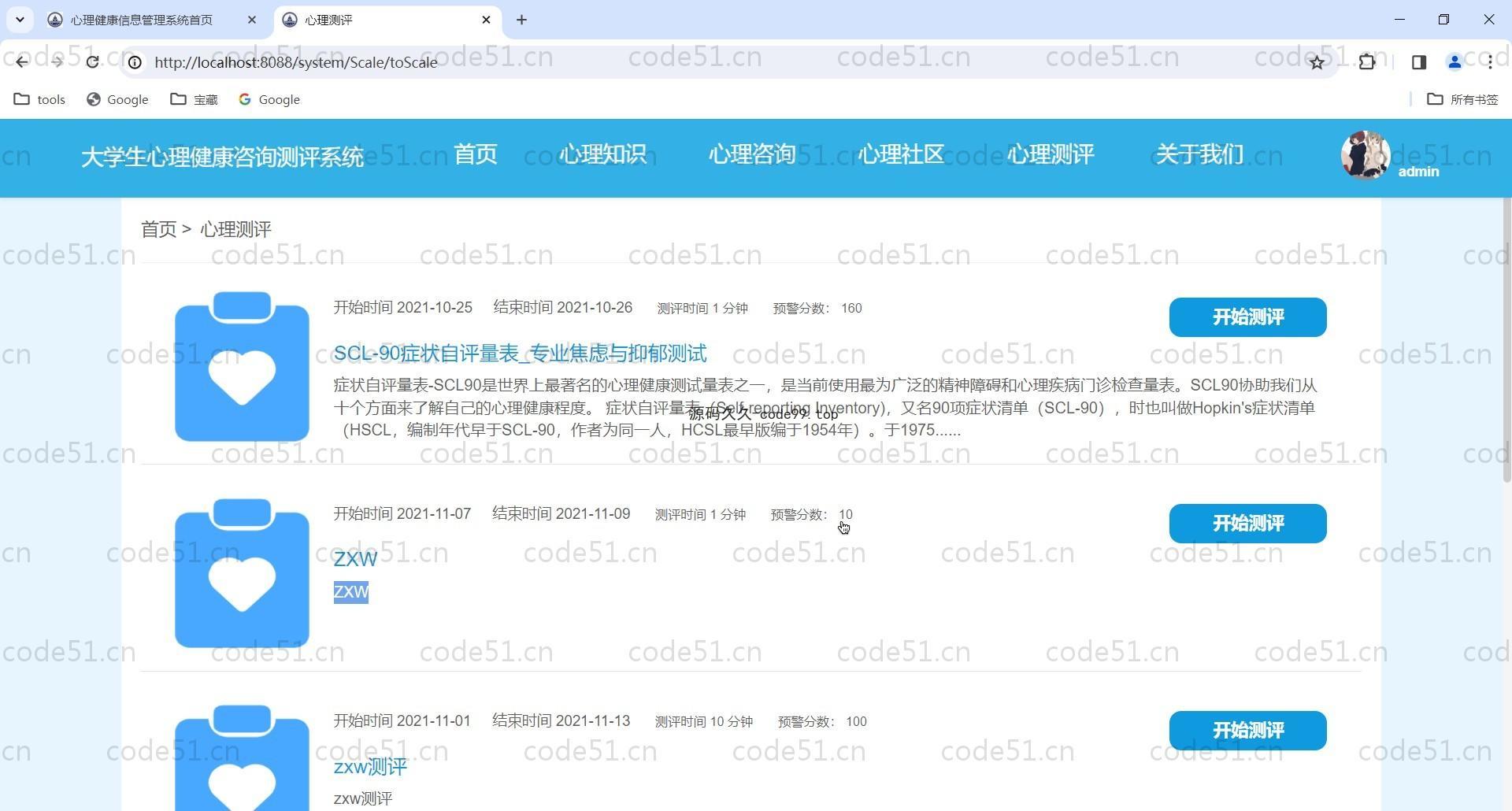
Task: Start the SCL-90 assessment with 开始测评
Action: [x=1247, y=317]
